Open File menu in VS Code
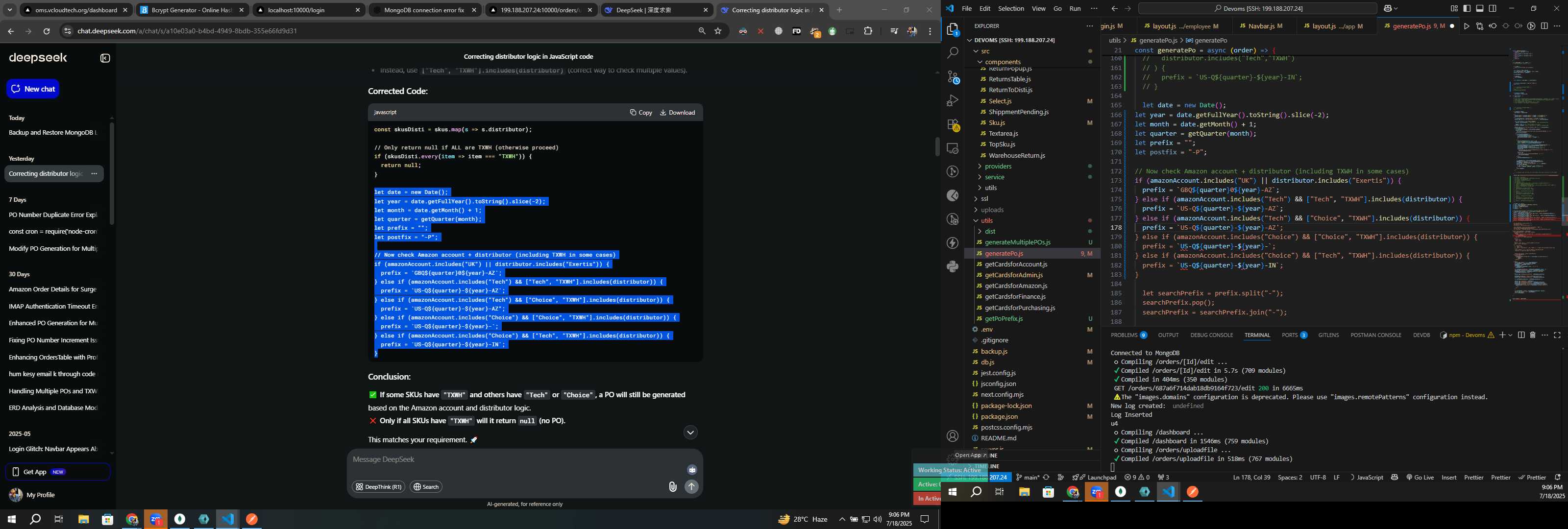The width and height of the screenshot is (1568, 529). [x=967, y=8]
